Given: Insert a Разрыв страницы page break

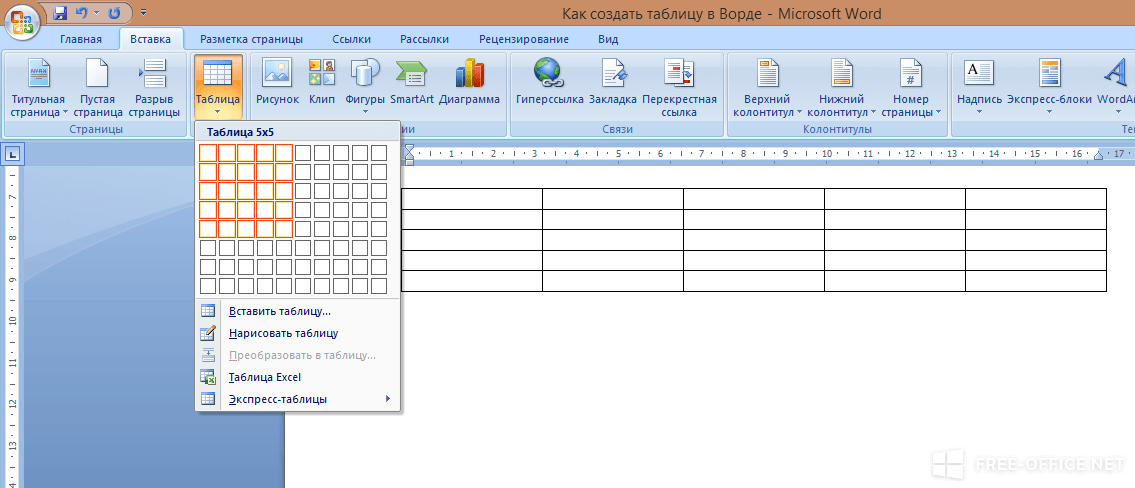Looking at the screenshot, I should [154, 88].
